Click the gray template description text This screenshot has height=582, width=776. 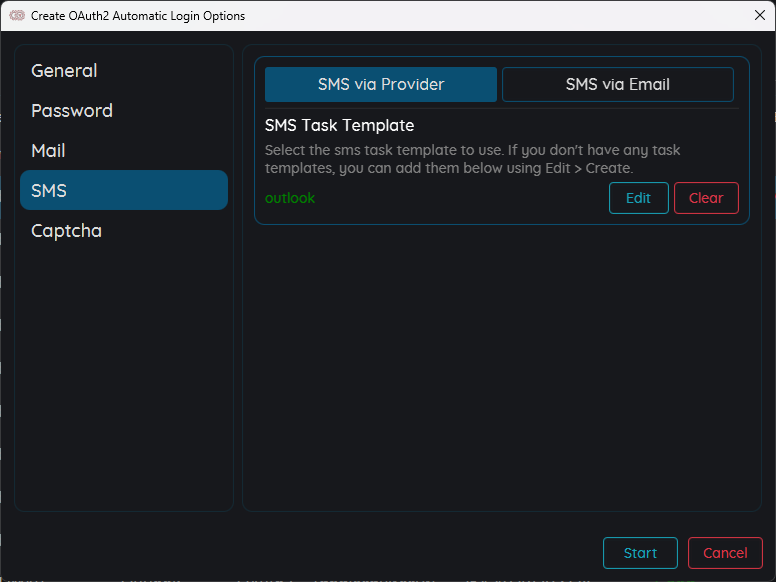coord(472,159)
